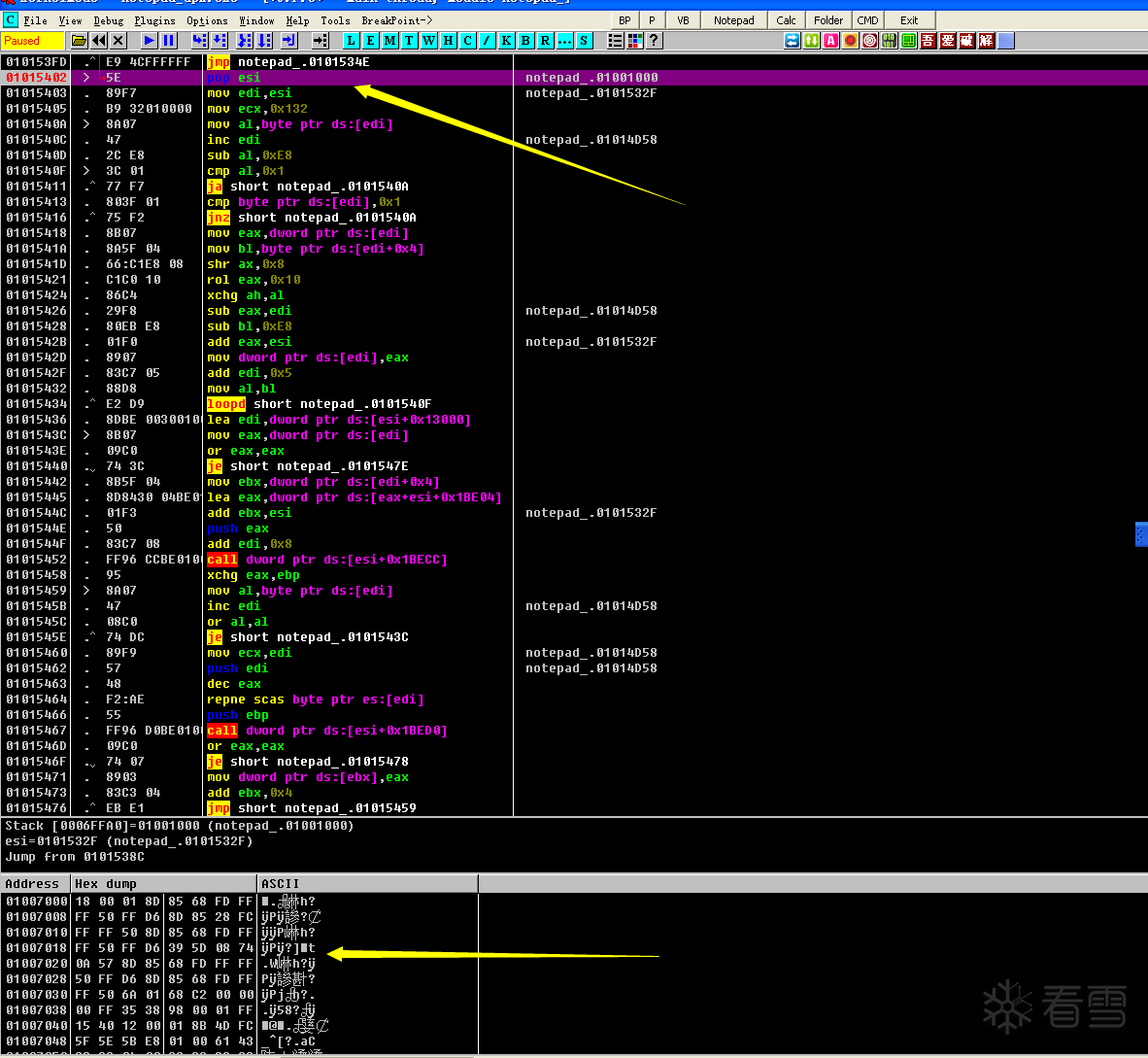Click the red record circle icon
The width and height of the screenshot is (1148, 1058).
click(851, 41)
